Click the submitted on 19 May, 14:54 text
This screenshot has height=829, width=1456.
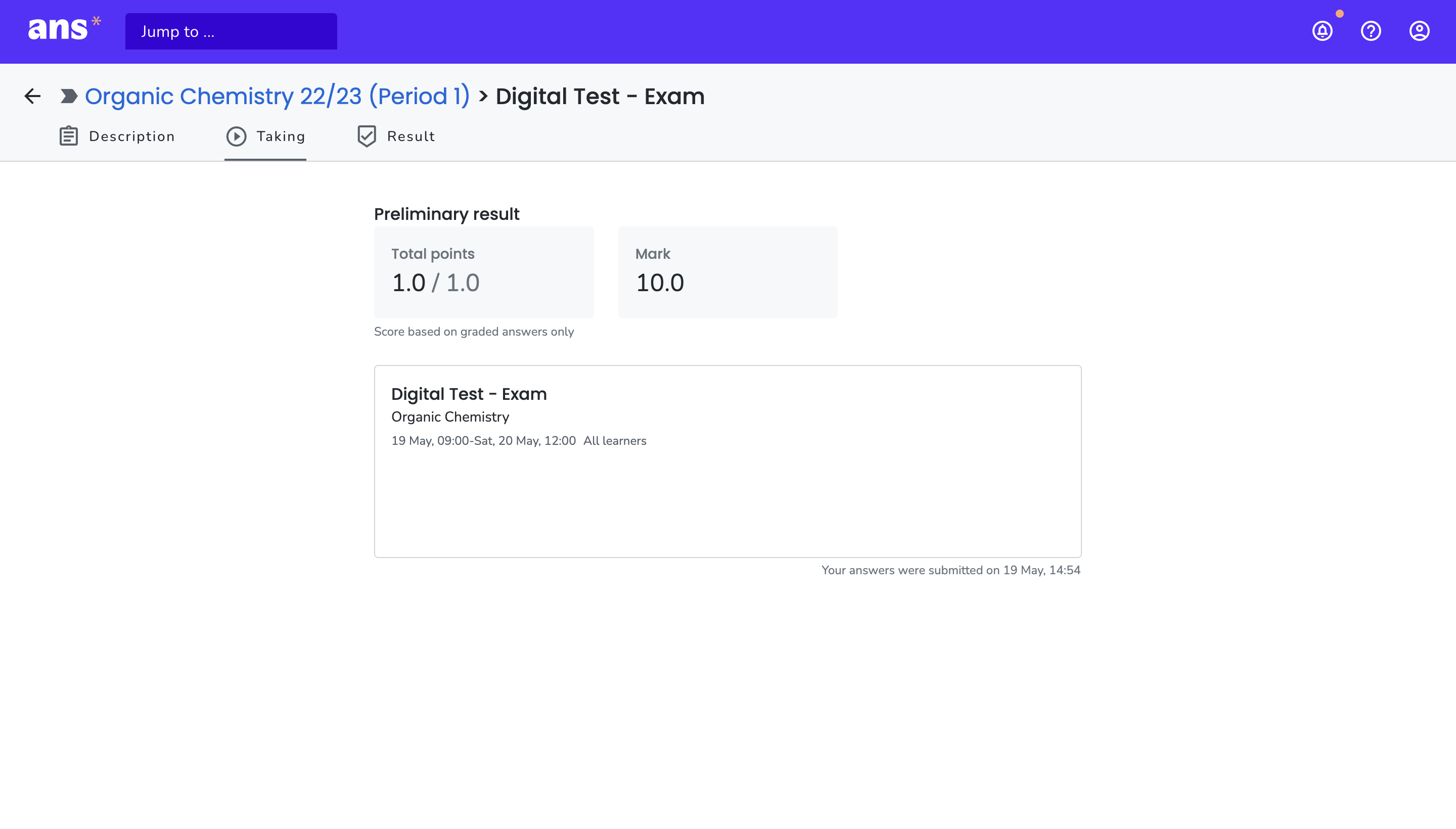pyautogui.click(x=950, y=570)
